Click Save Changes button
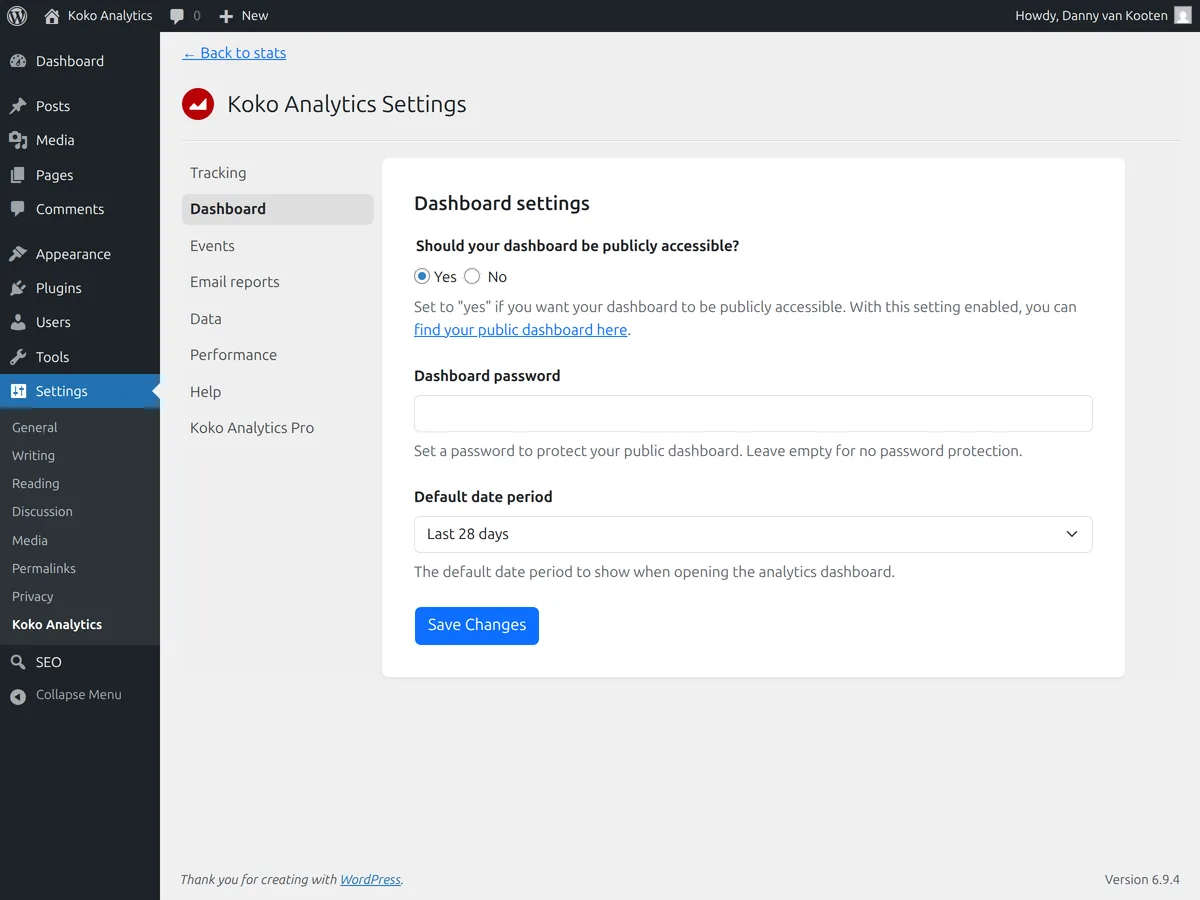 click(x=477, y=626)
